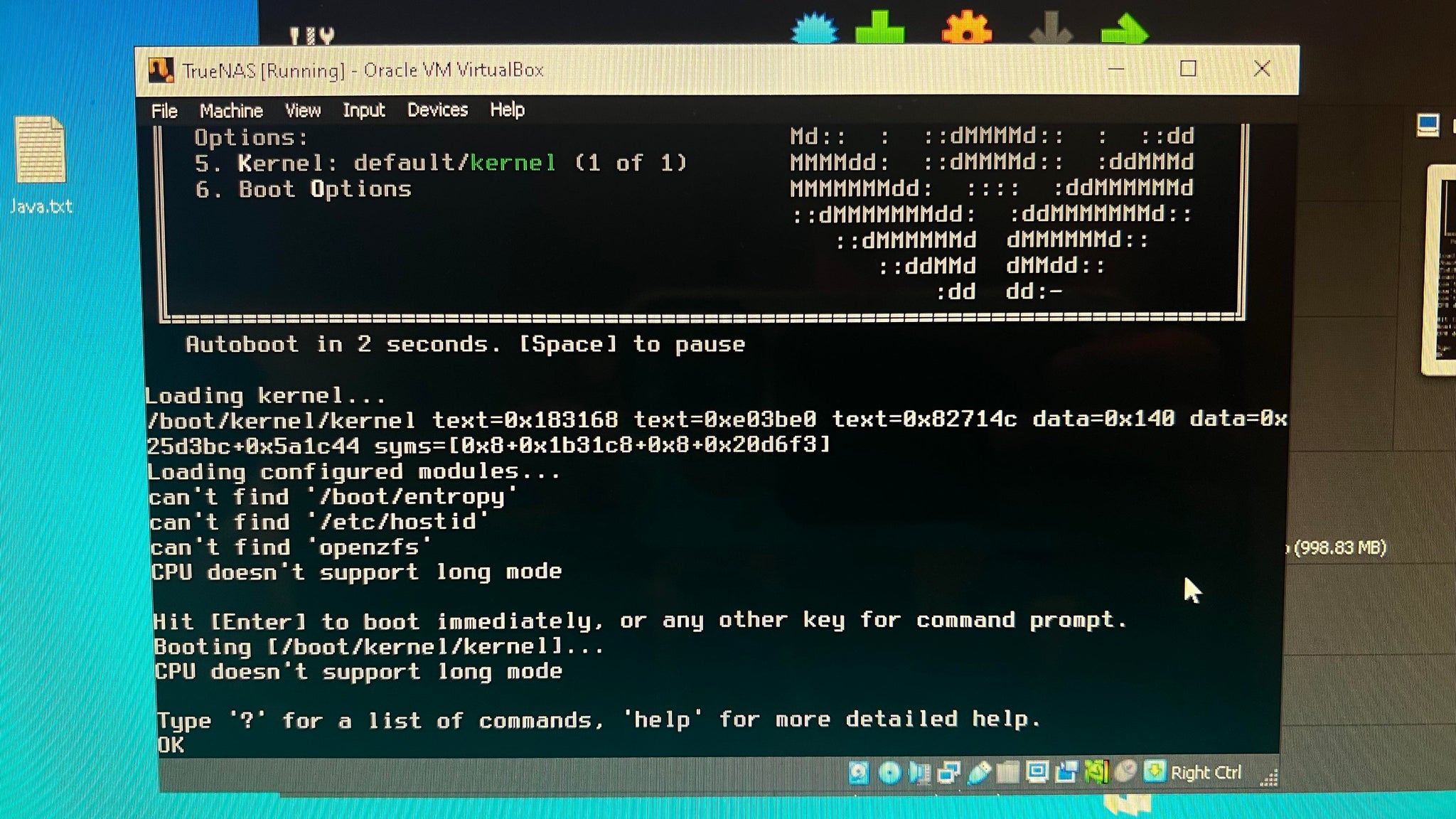The height and width of the screenshot is (819, 1456).
Task: Click the network adapters status icon
Action: click(948, 772)
